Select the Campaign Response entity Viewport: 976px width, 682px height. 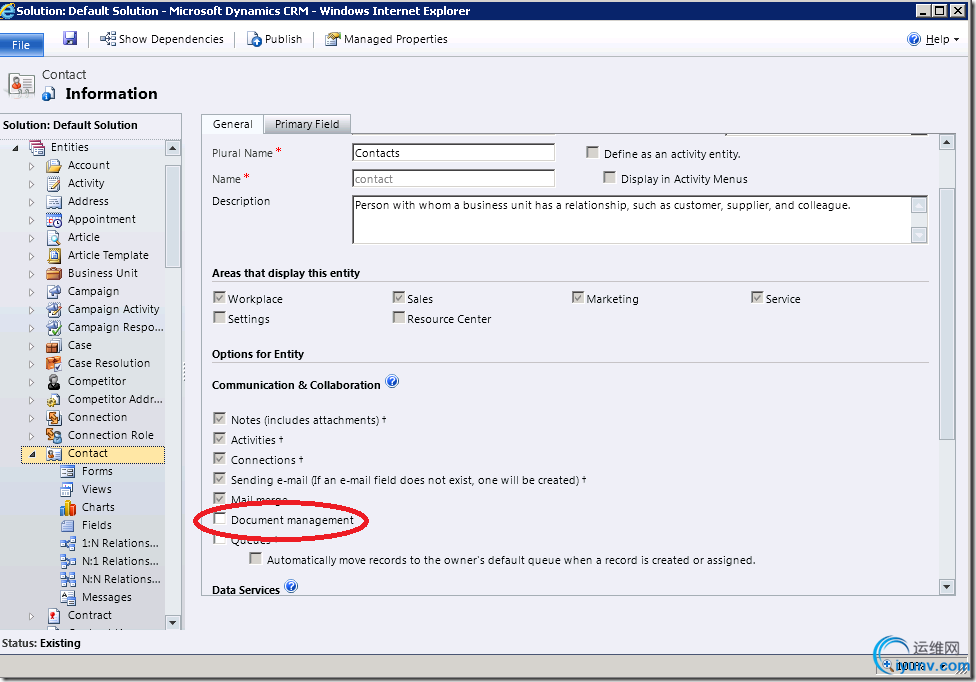116,327
